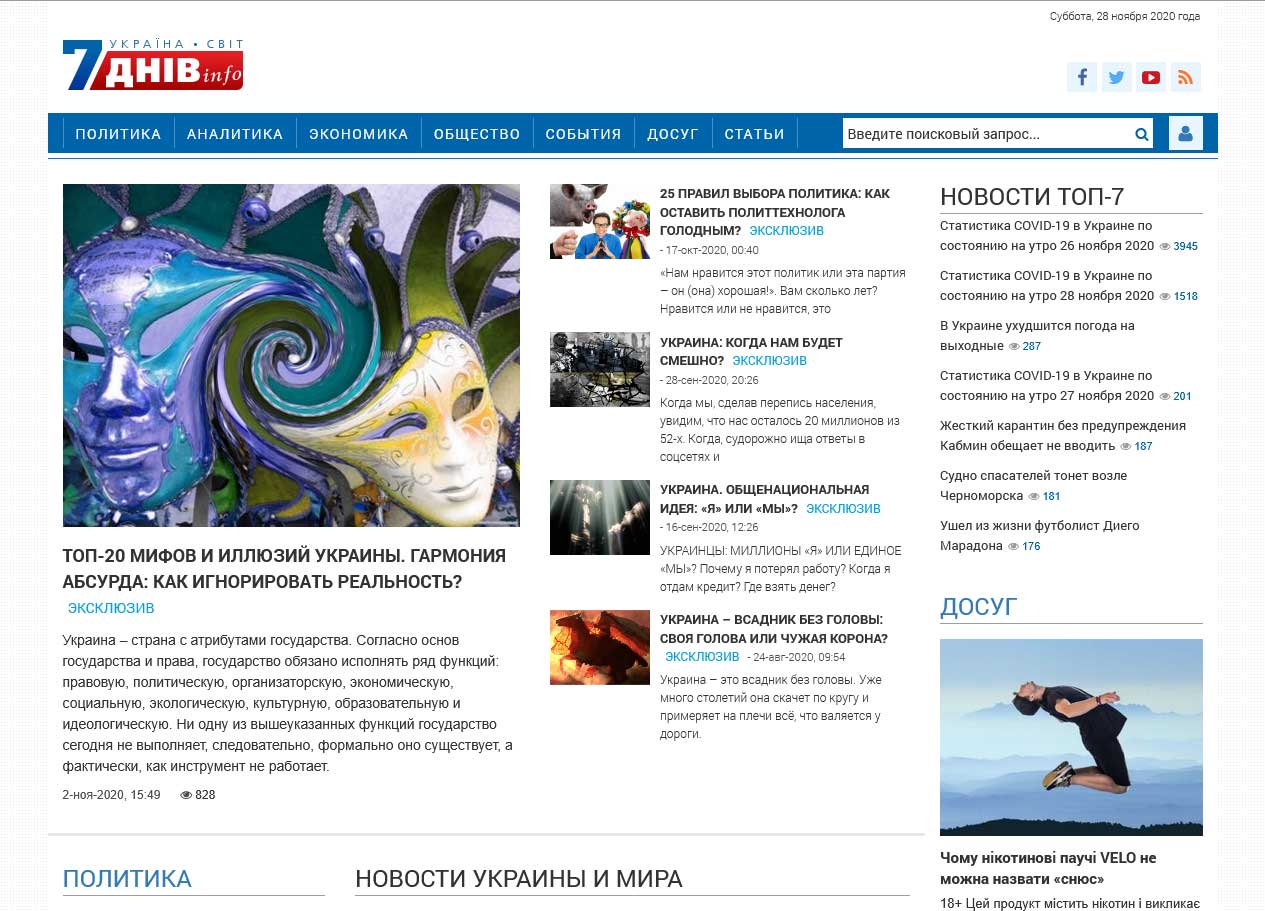
Task: Open the СТАТЬИ section
Action: pyautogui.click(x=755, y=132)
